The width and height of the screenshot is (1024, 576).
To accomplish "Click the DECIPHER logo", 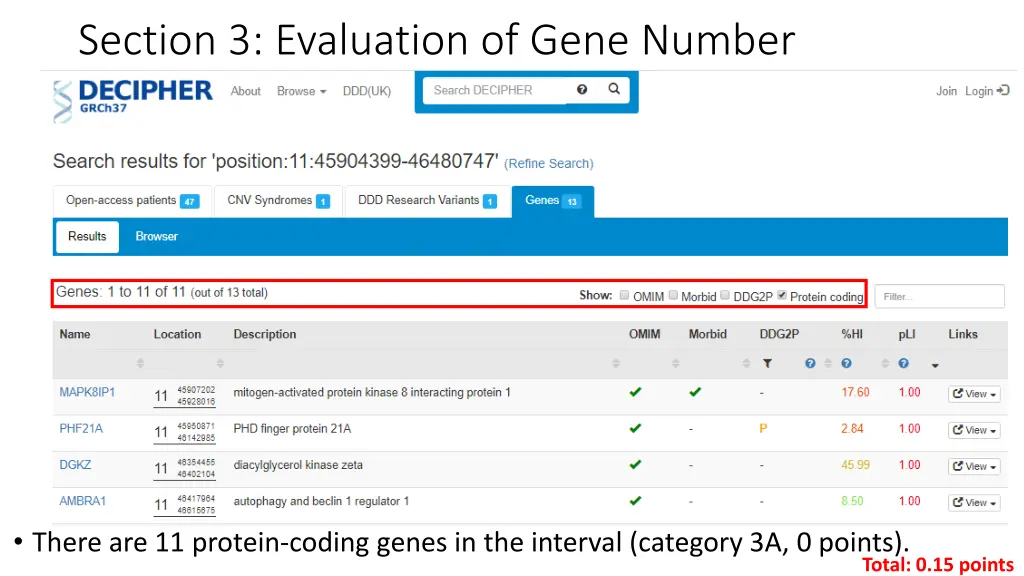I will (x=133, y=100).
